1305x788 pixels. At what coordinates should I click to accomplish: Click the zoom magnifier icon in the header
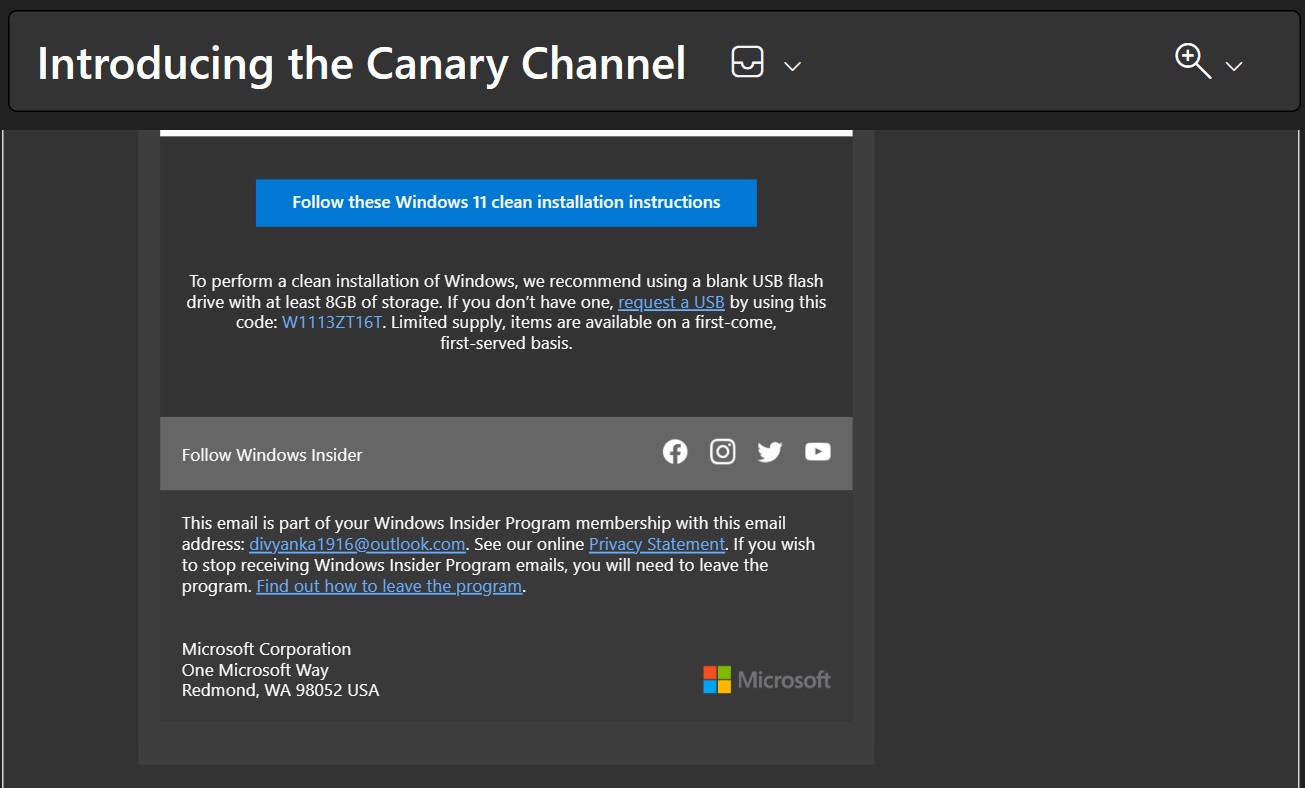(x=1192, y=62)
